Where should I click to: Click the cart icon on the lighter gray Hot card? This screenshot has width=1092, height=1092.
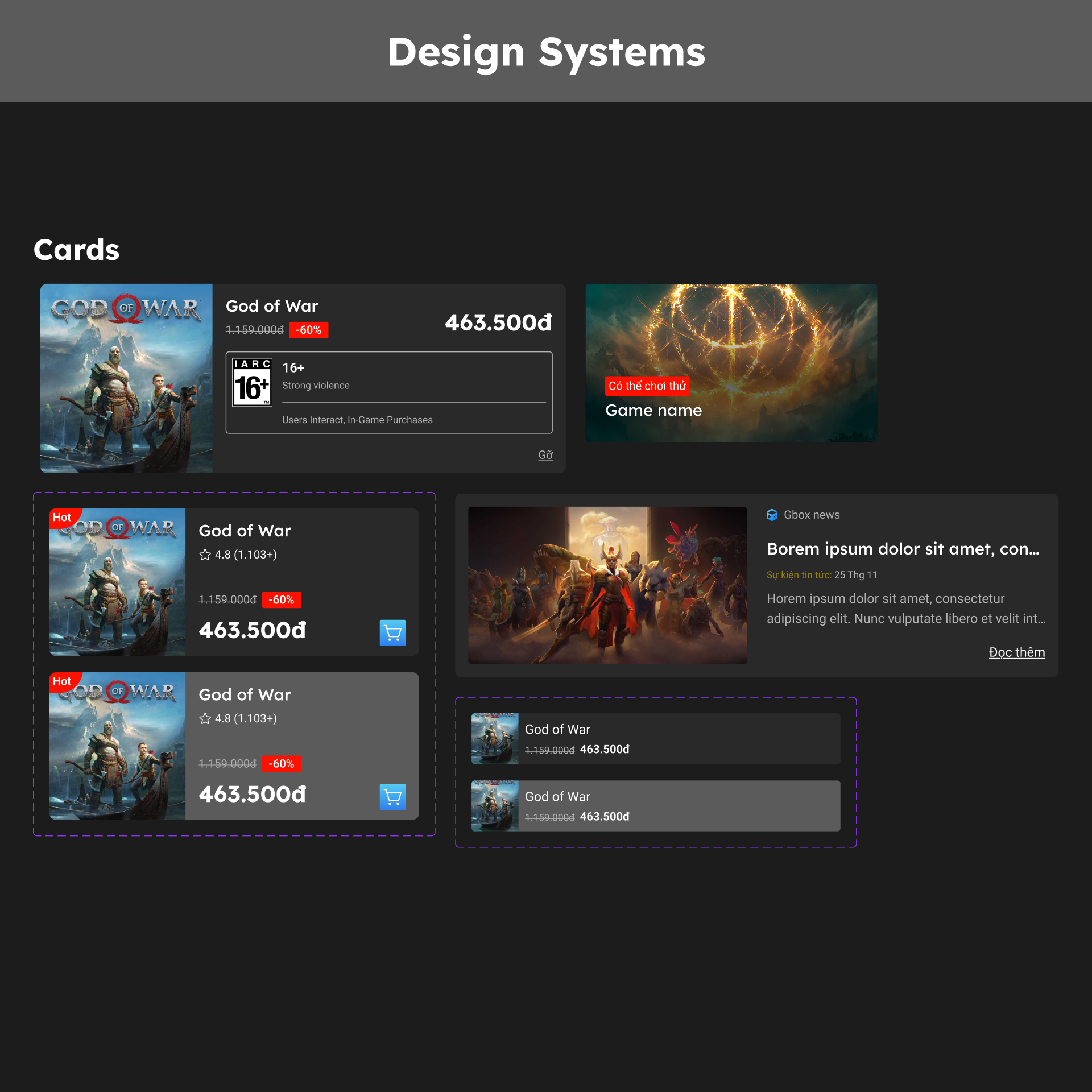[x=392, y=796]
